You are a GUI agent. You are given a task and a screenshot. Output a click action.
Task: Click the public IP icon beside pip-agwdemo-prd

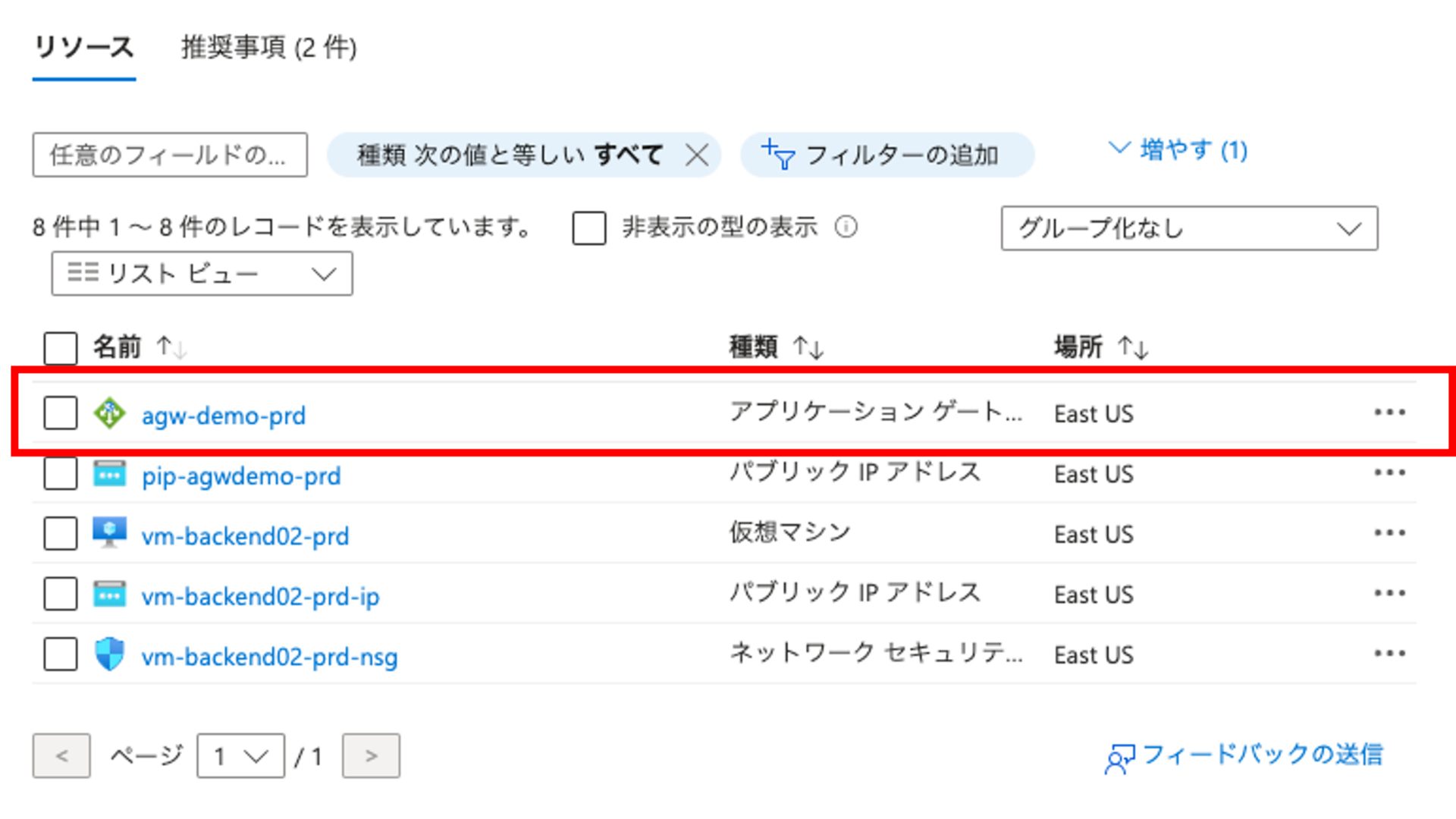[109, 473]
